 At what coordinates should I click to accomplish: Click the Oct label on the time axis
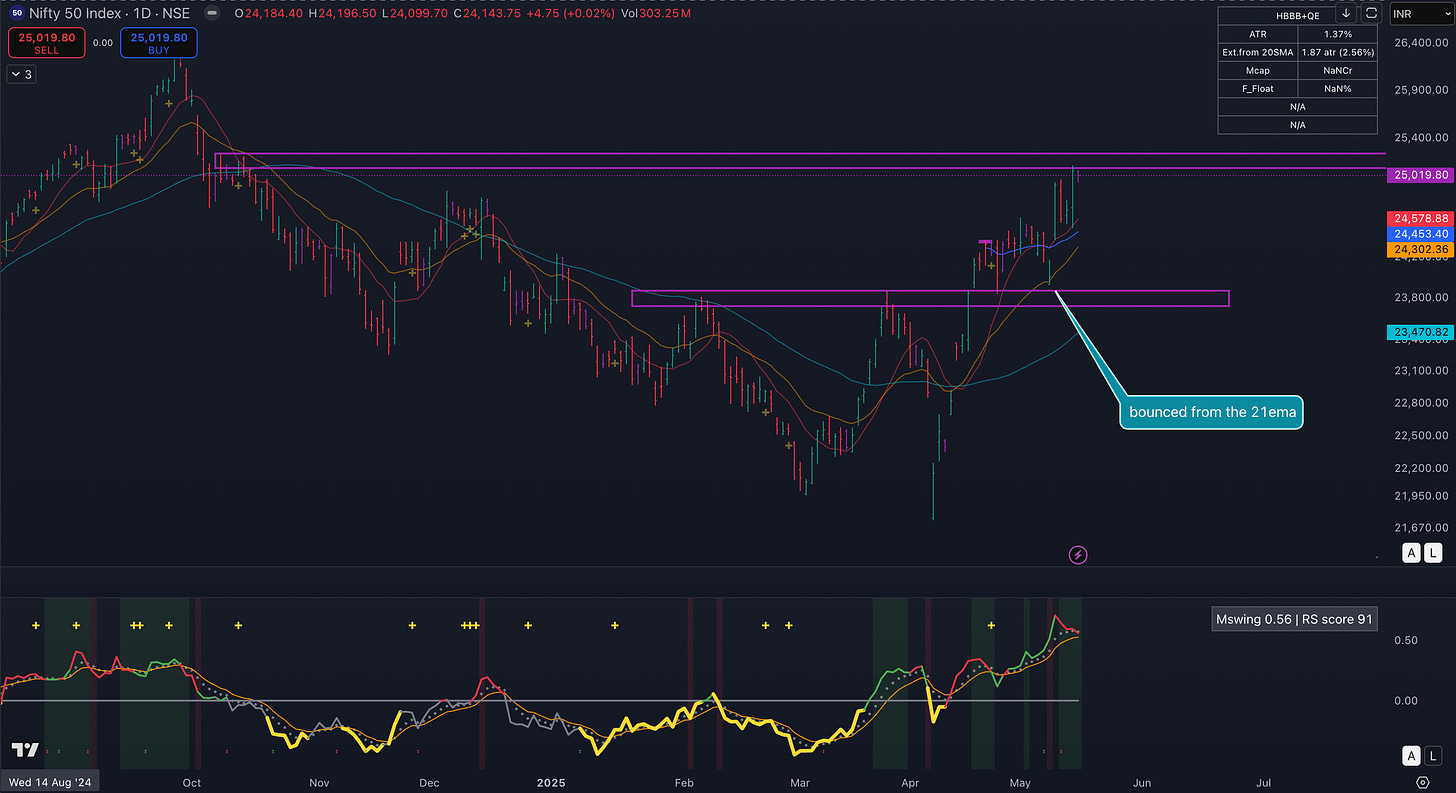coord(192,782)
